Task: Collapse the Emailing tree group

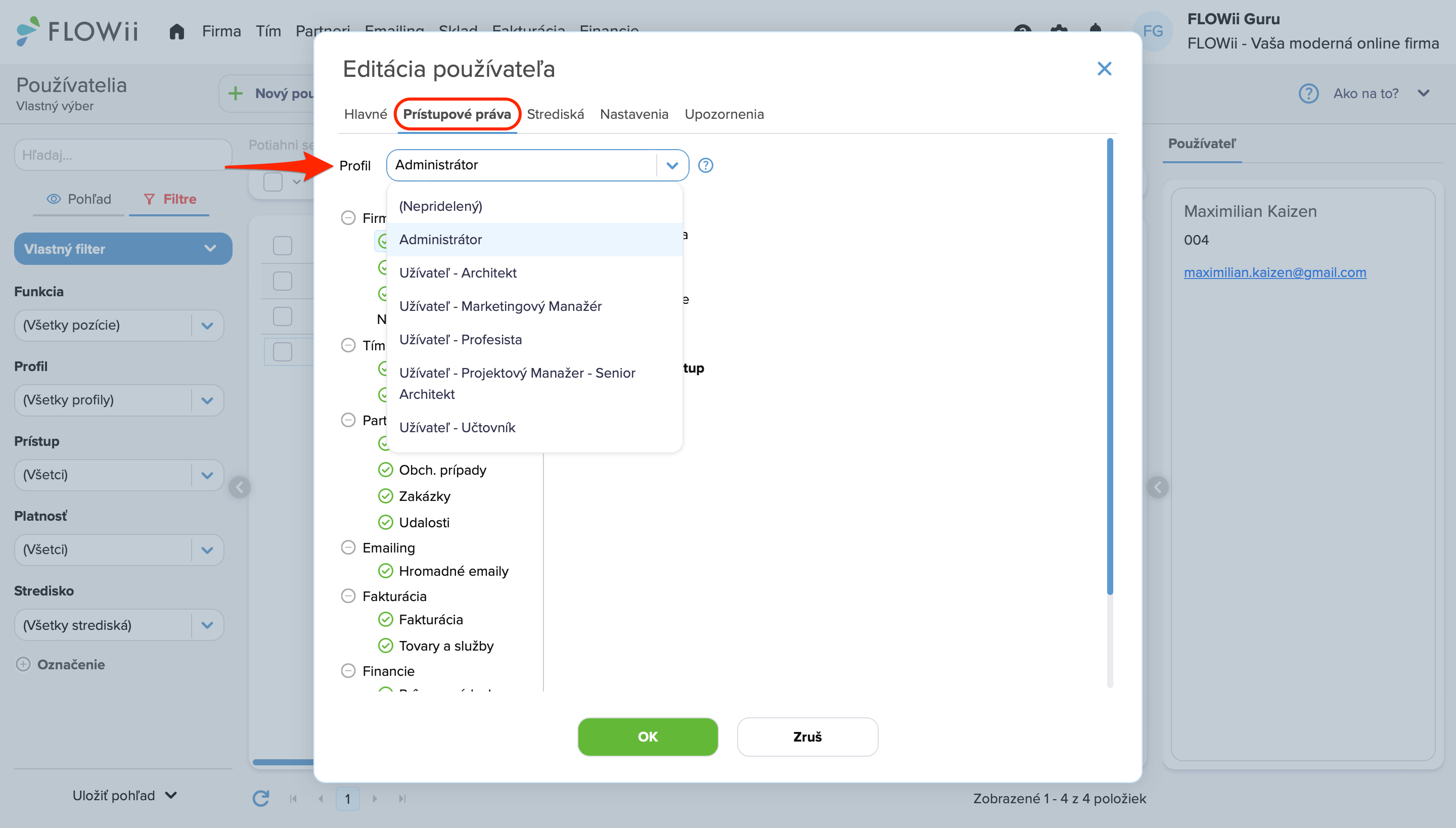Action: (x=348, y=547)
